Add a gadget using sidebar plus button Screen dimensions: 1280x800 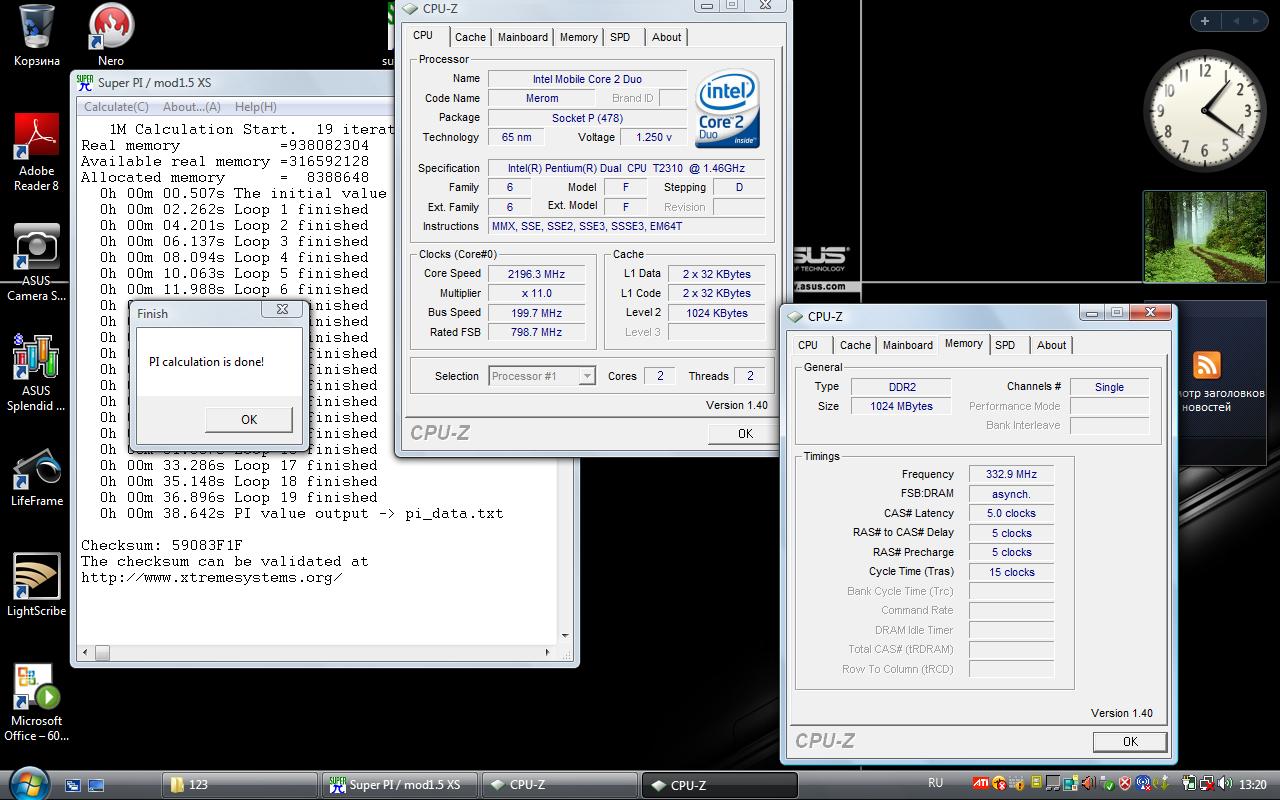click(x=1205, y=21)
